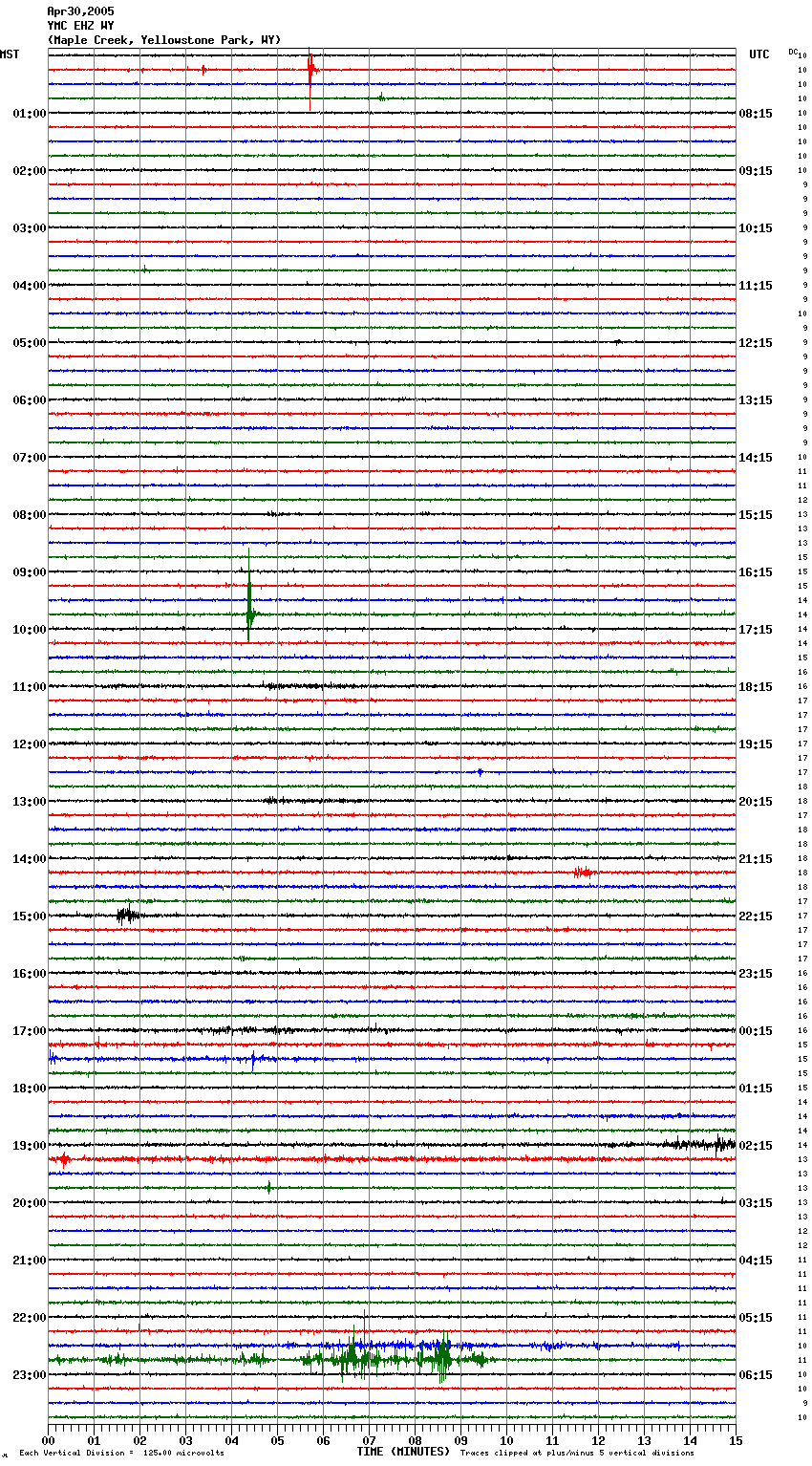Click the 23:00 MST time label

click(30, 1375)
